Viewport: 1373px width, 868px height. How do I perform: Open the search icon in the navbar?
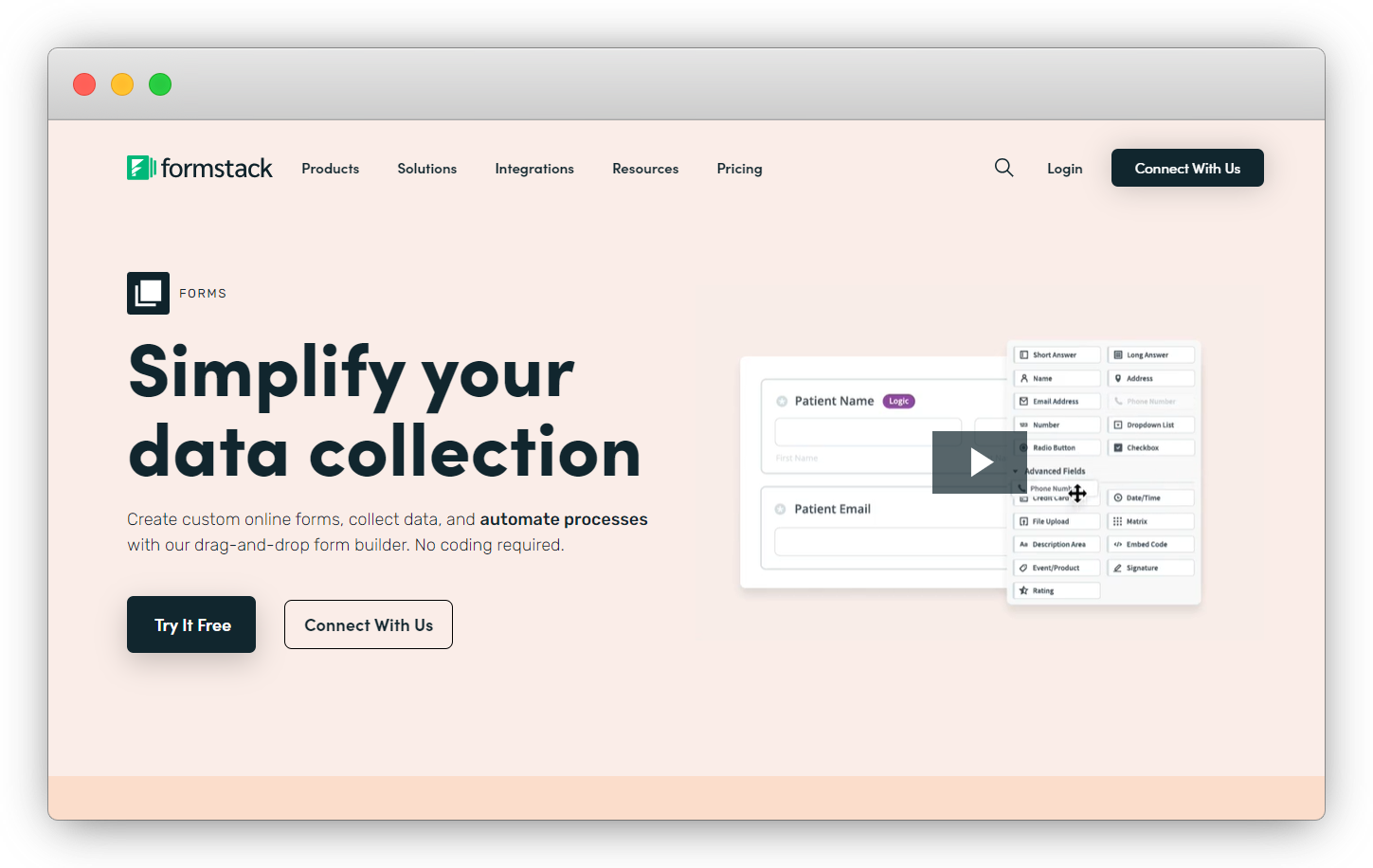coord(1003,168)
